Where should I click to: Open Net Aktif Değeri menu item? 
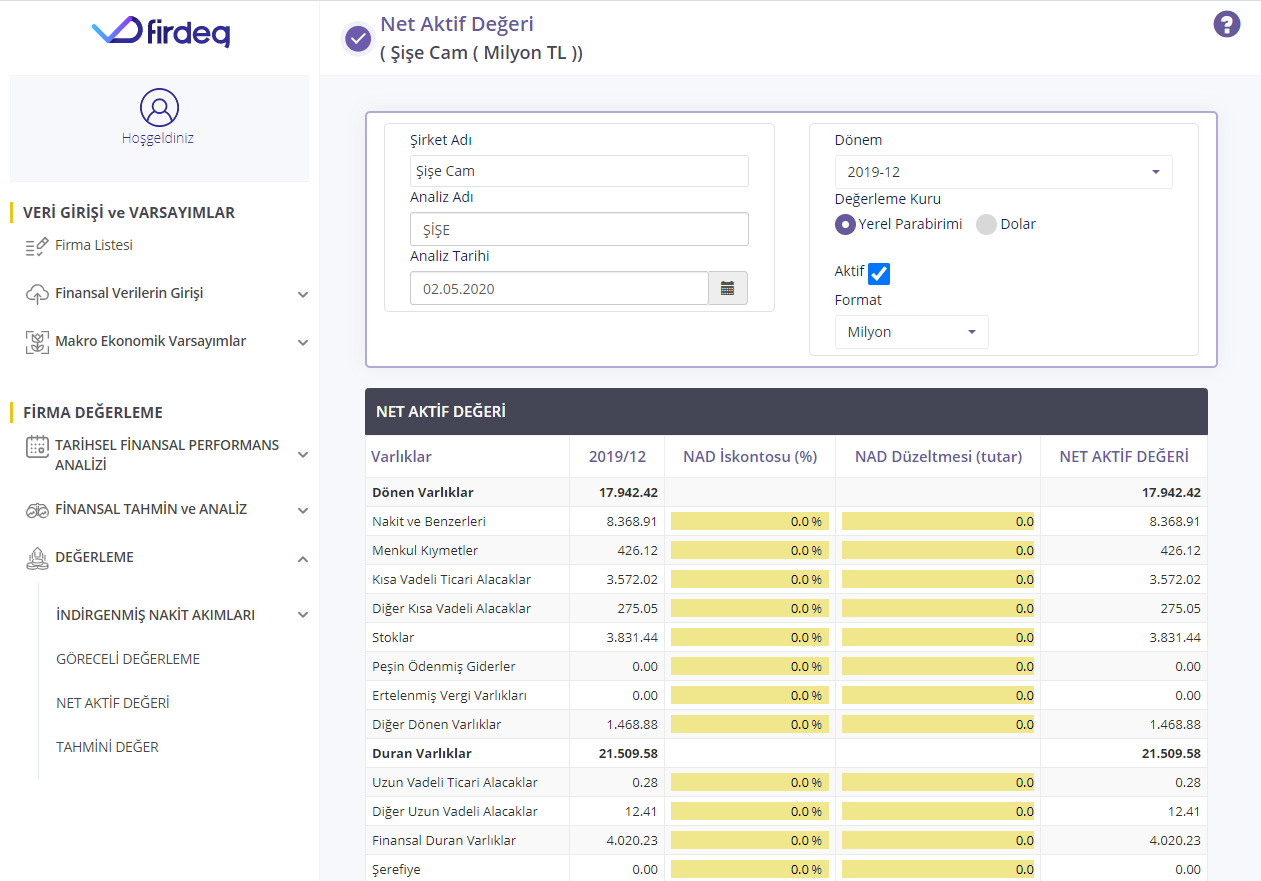(113, 703)
